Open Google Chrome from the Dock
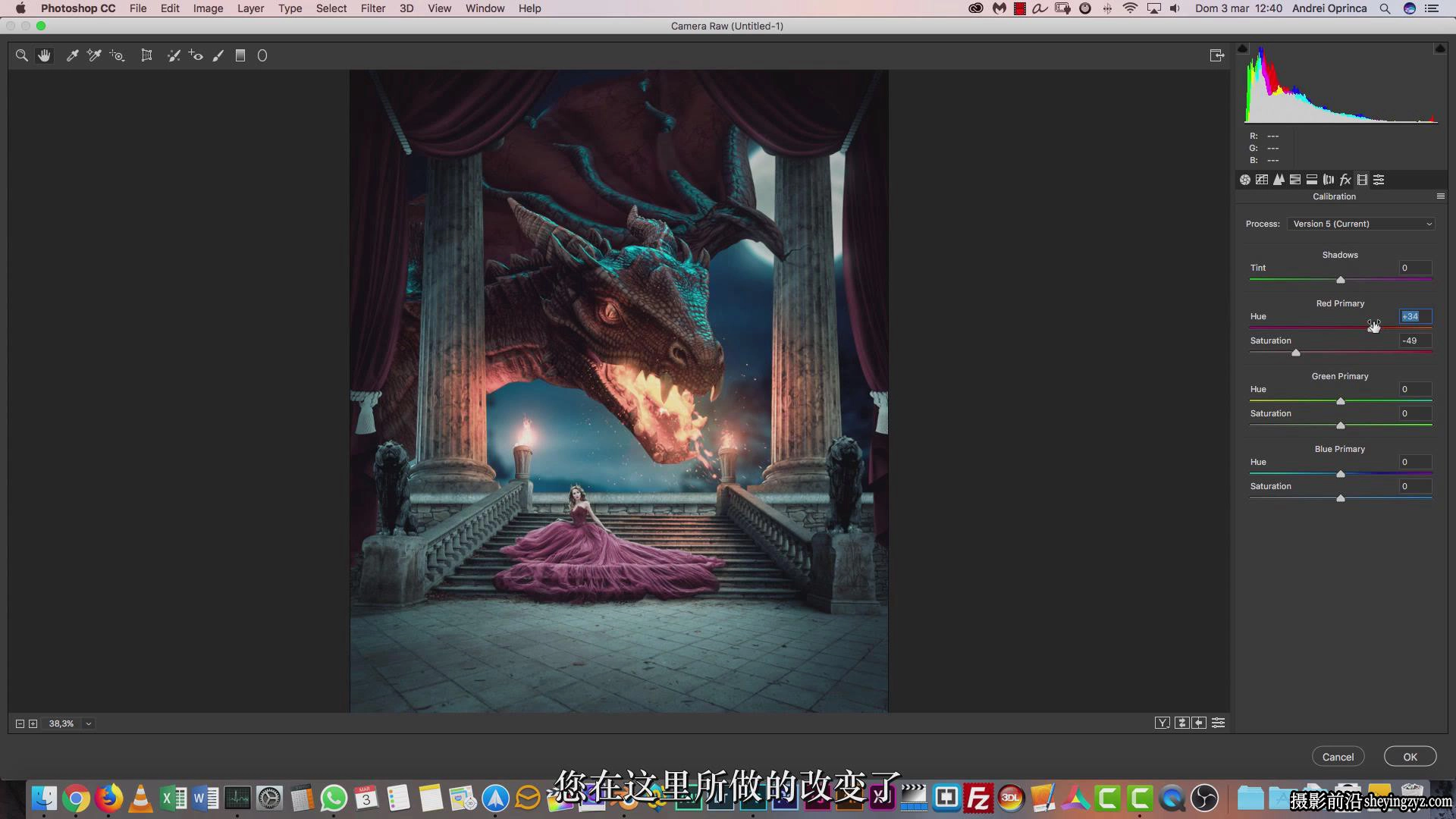 (x=76, y=798)
